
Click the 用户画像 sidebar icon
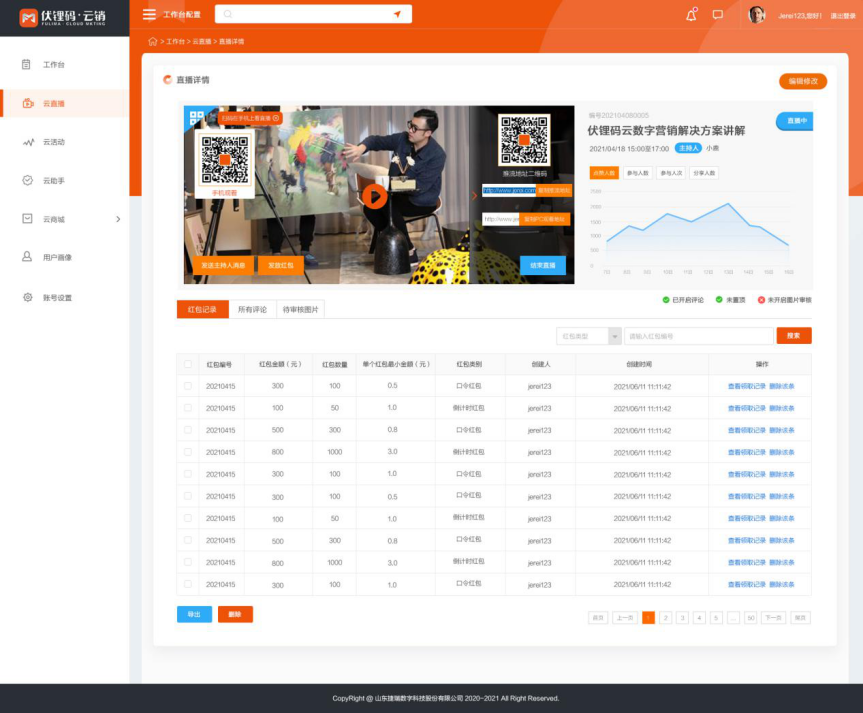click(x=27, y=257)
